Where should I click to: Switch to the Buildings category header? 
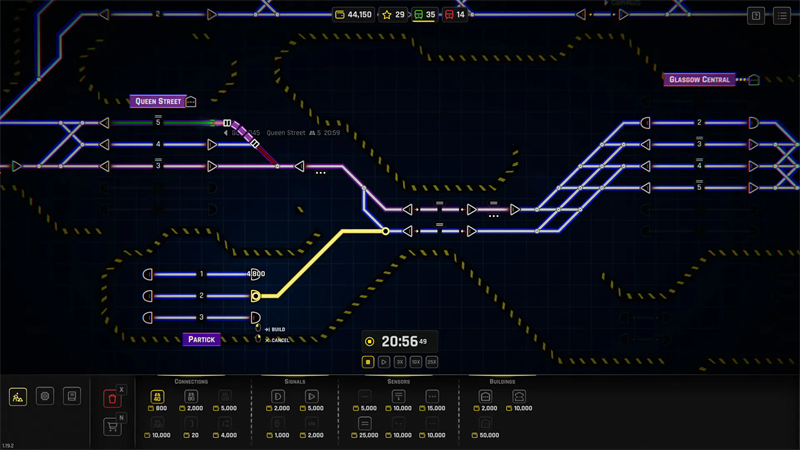click(x=502, y=382)
